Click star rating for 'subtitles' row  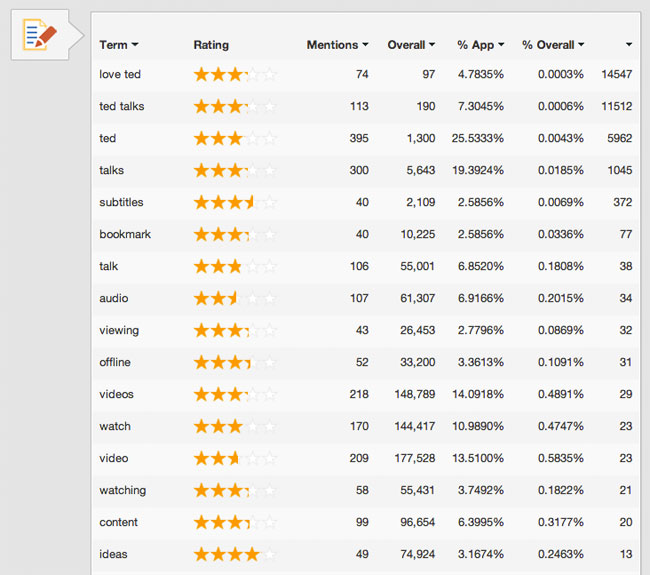pyautogui.click(x=235, y=202)
